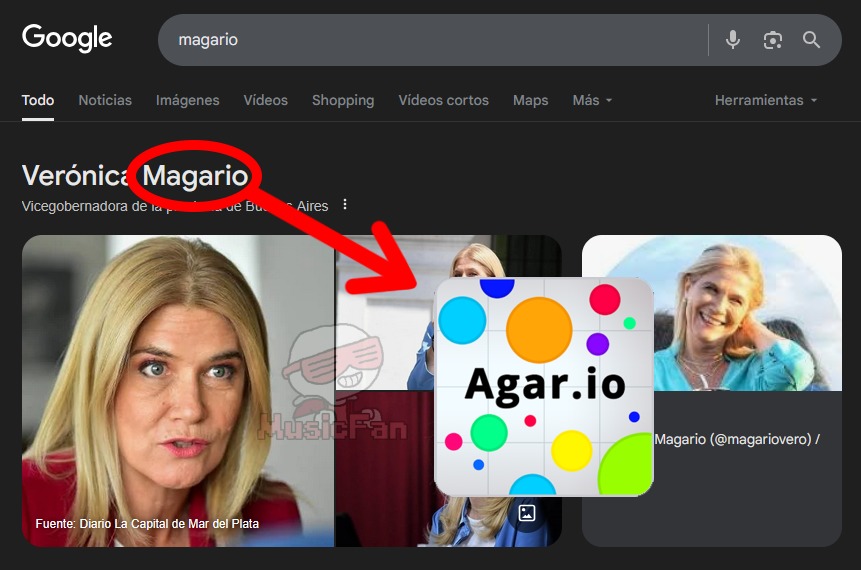Expand the Más dropdown menu
Viewport: 861px width, 570px height.
click(x=592, y=100)
